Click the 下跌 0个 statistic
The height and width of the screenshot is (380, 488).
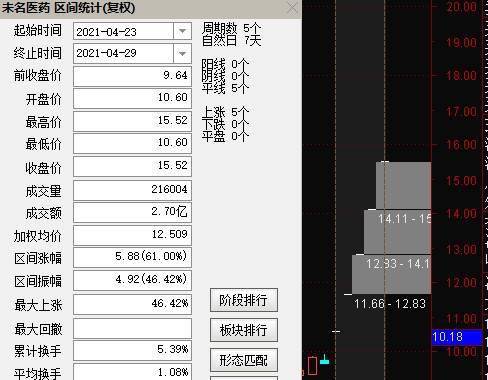[x=225, y=124]
